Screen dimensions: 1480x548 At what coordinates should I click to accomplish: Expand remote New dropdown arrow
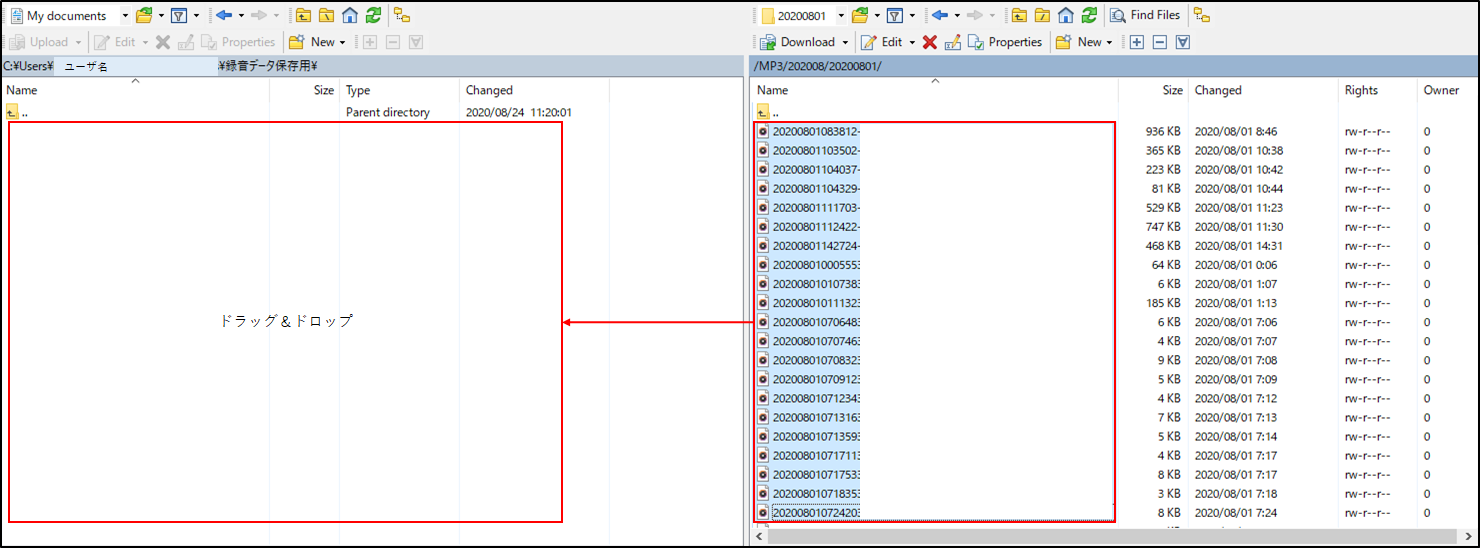1110,42
